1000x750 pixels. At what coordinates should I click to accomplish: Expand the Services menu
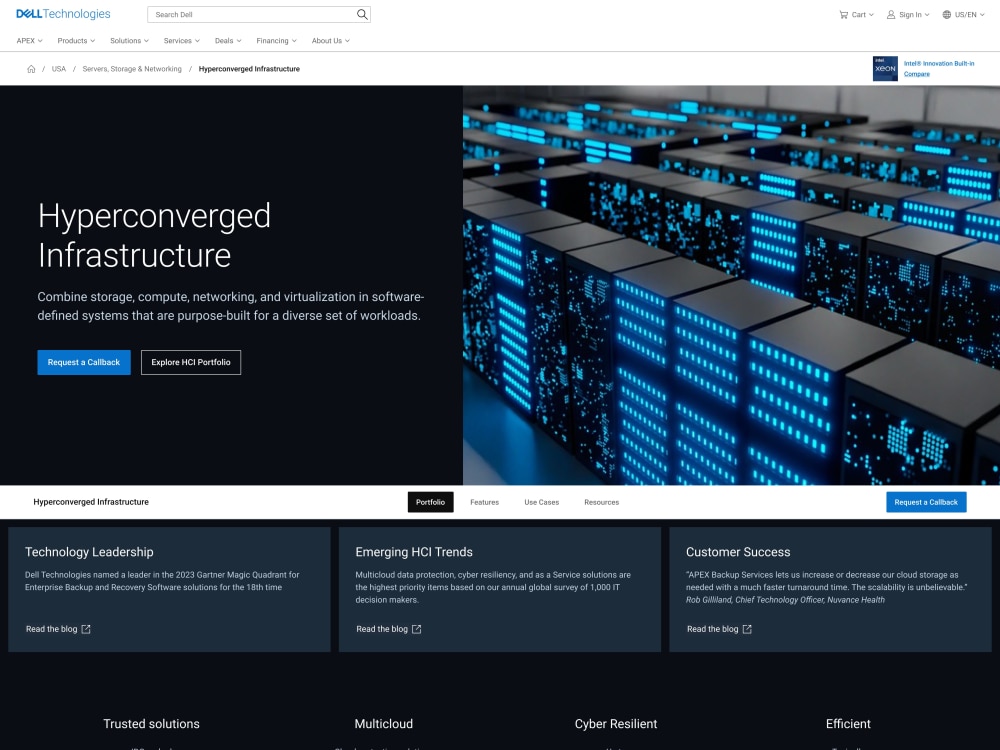[181, 40]
